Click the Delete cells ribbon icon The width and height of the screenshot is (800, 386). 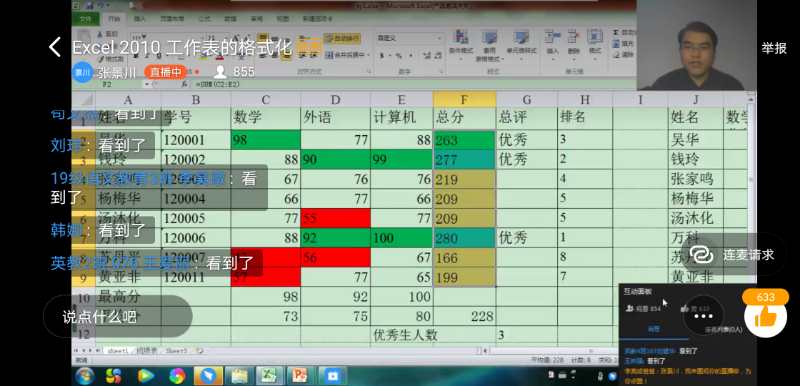(573, 43)
